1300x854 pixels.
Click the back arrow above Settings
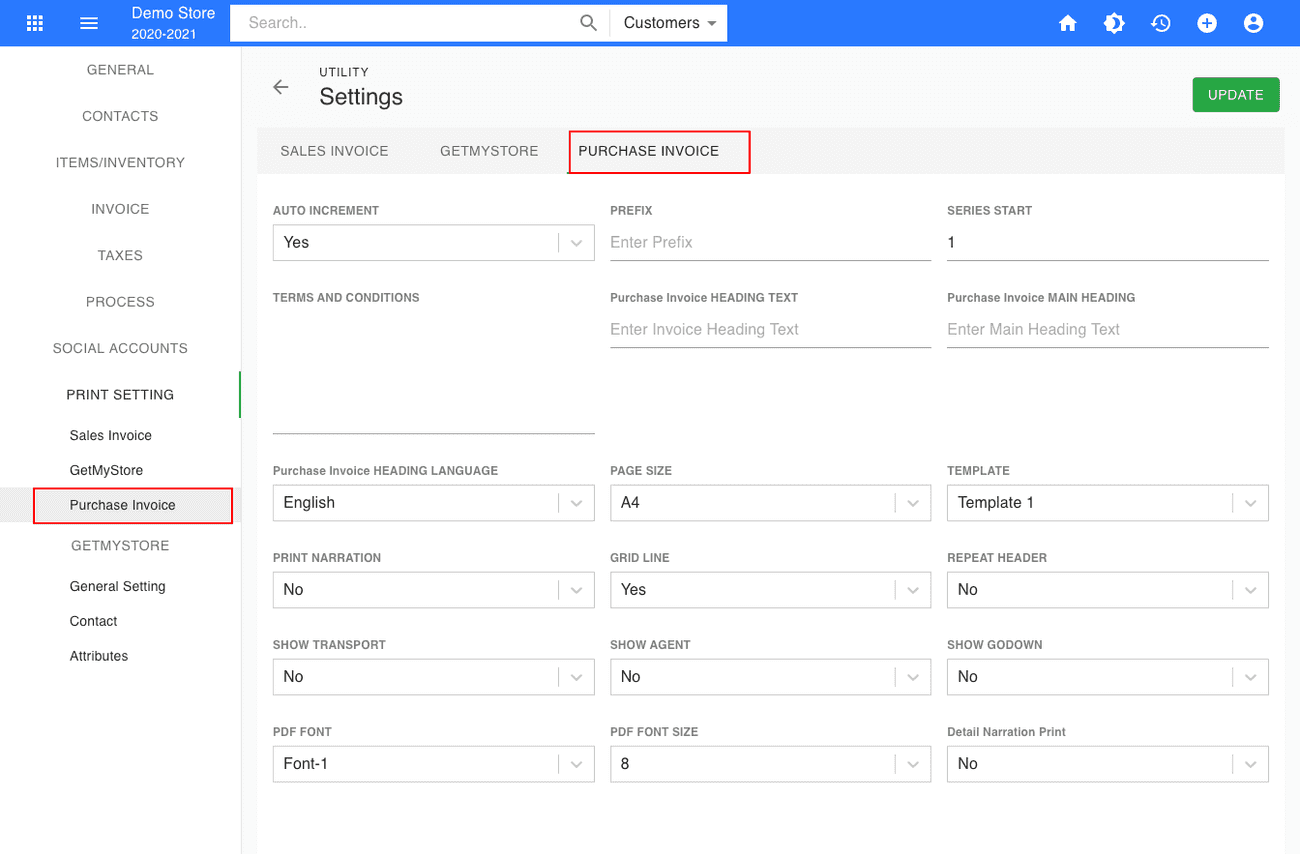(281, 87)
